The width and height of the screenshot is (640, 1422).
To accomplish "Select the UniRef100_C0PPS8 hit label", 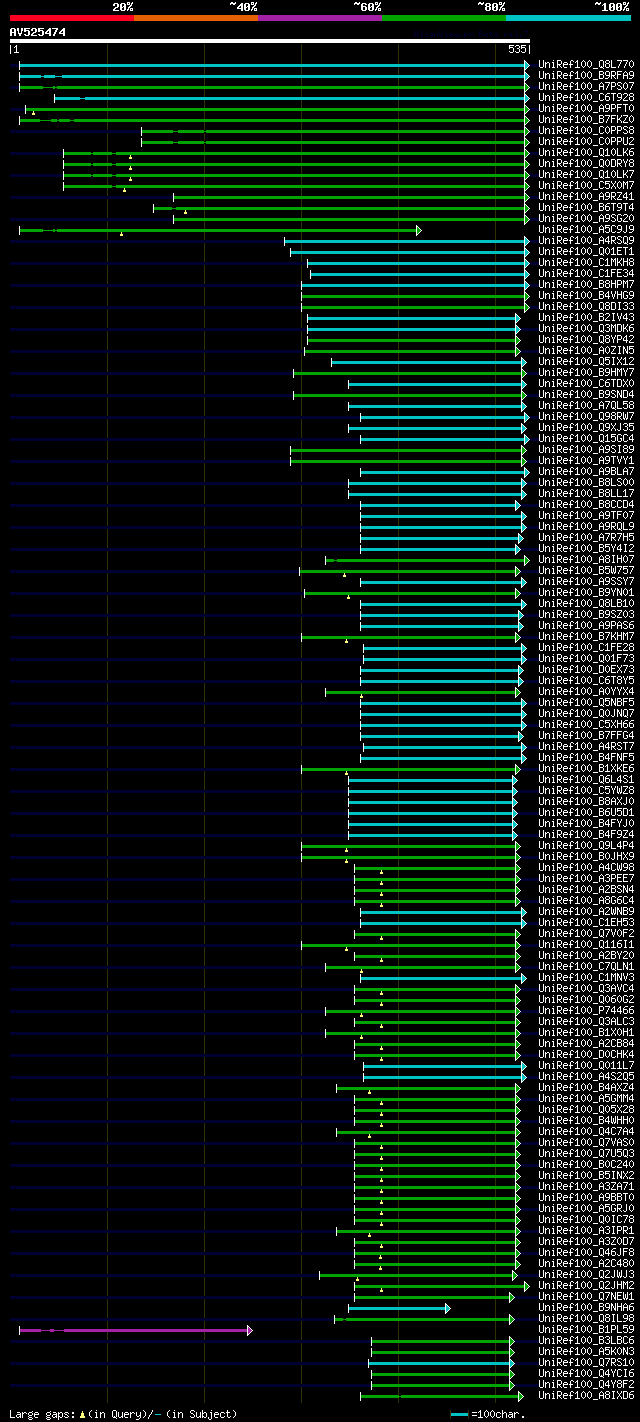I will click(586, 131).
